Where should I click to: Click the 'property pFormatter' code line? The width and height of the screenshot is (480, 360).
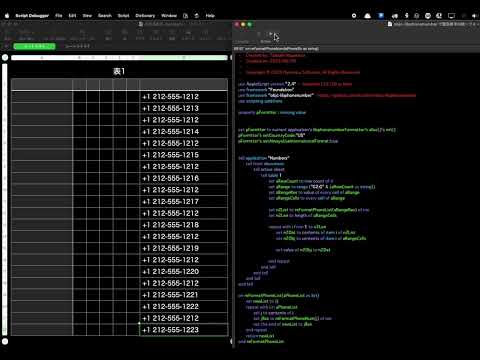coord(272,113)
